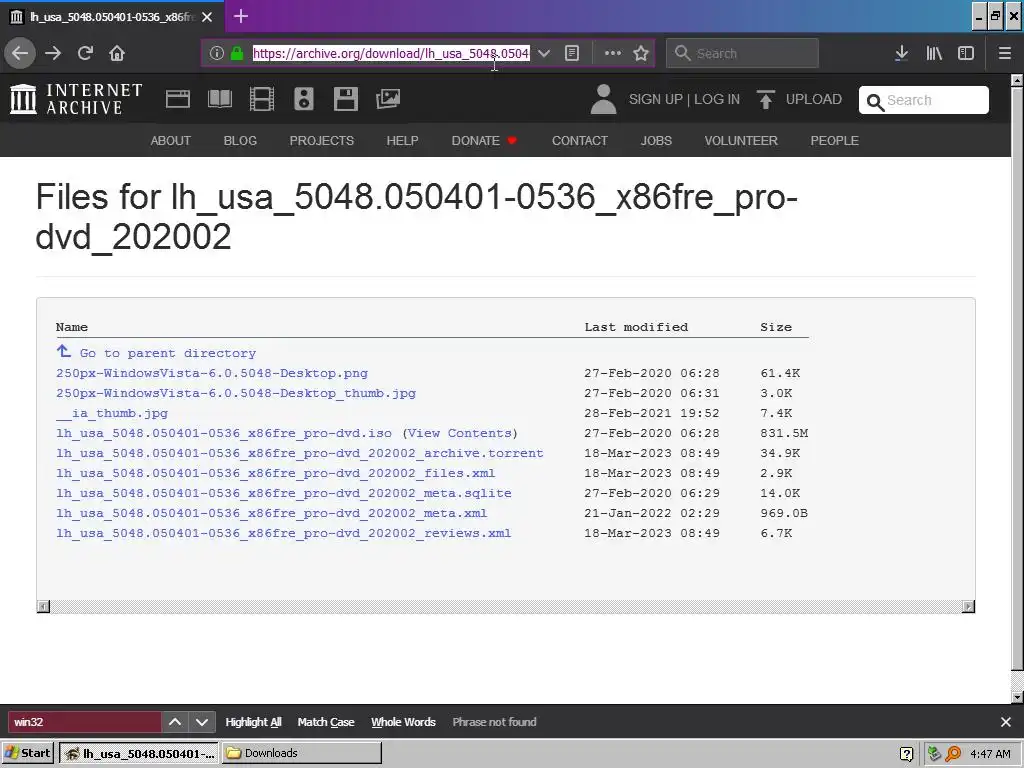Viewport: 1024px width, 768px height.
Task: Open the _archive.torrent file link
Action: click(x=300, y=453)
